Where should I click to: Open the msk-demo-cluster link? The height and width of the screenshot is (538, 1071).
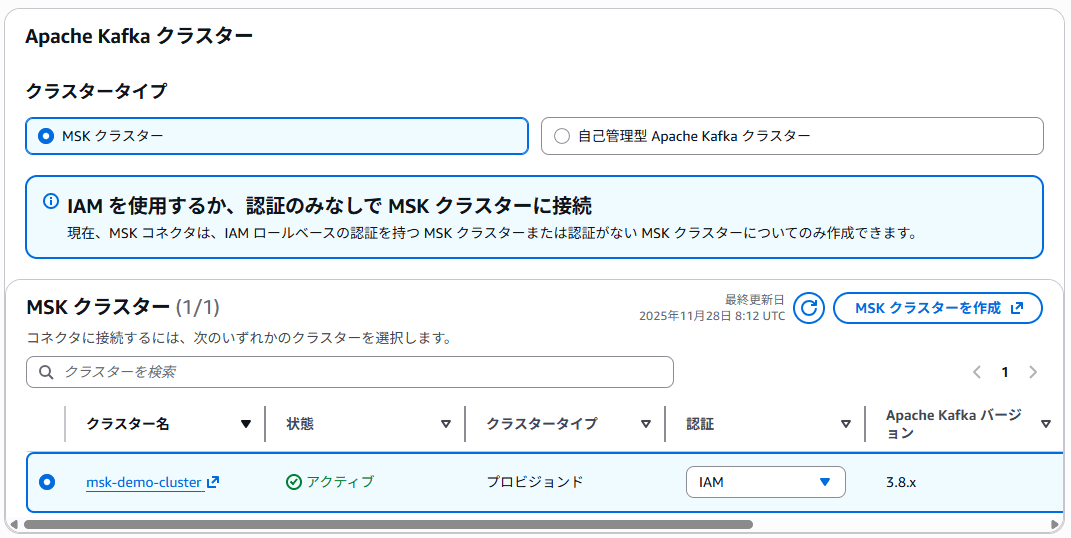point(144,482)
